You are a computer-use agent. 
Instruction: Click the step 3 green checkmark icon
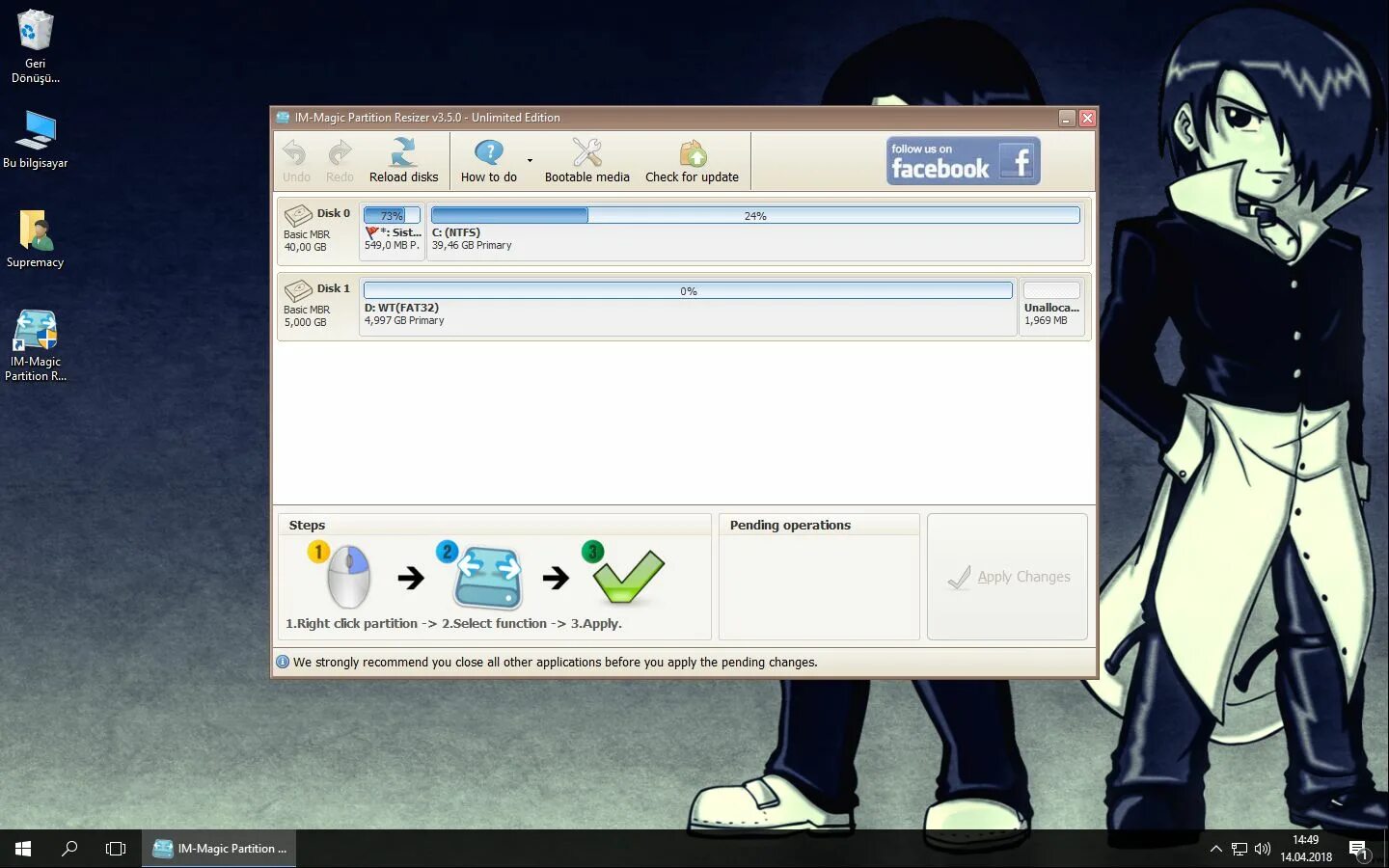tap(627, 576)
